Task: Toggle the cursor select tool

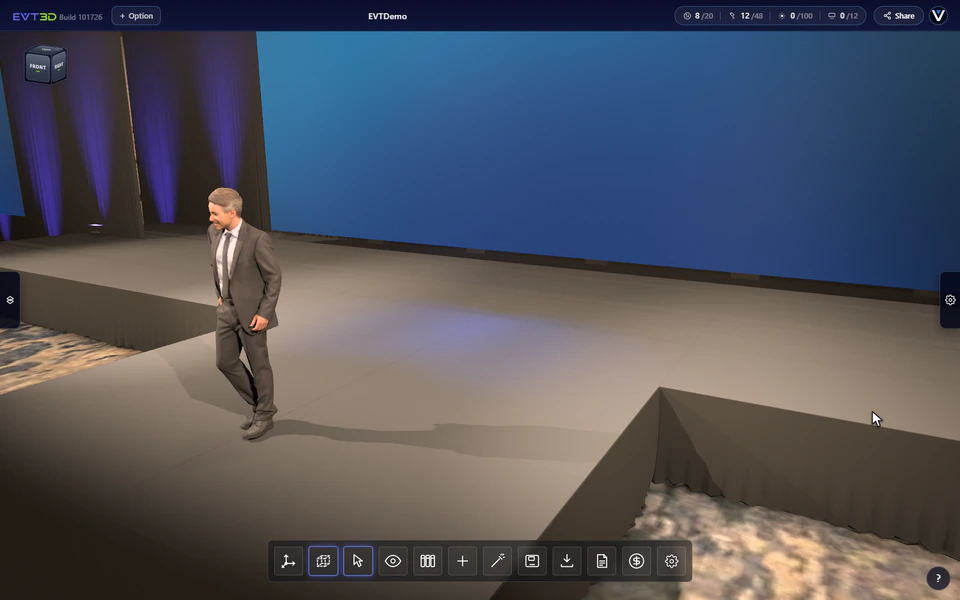Action: [358, 561]
